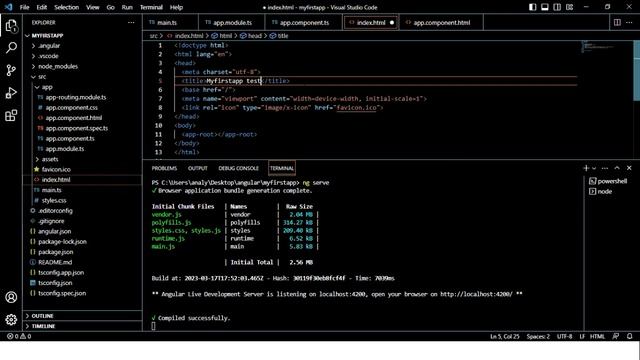640x360 pixels.
Task: Create a new terminal with plus icon
Action: [586, 168]
